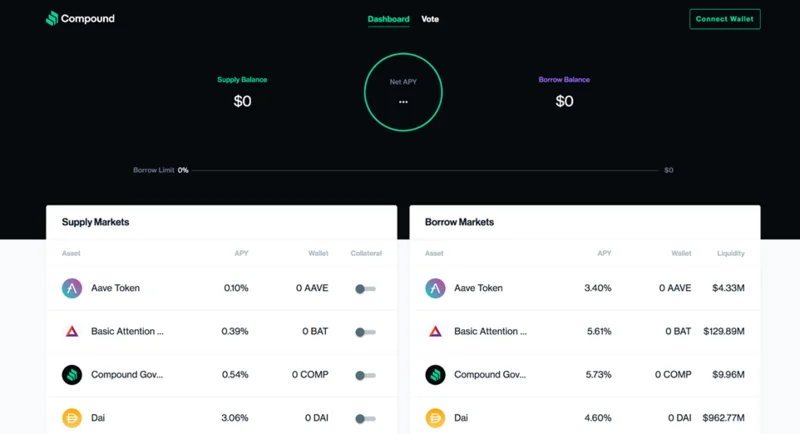Click Dai icon in Supply Markets
Screen dimensions: 800x434
(x=72, y=418)
